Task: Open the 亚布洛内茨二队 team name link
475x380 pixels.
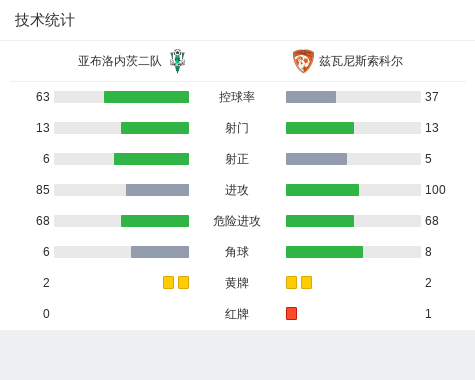Action: pos(120,61)
